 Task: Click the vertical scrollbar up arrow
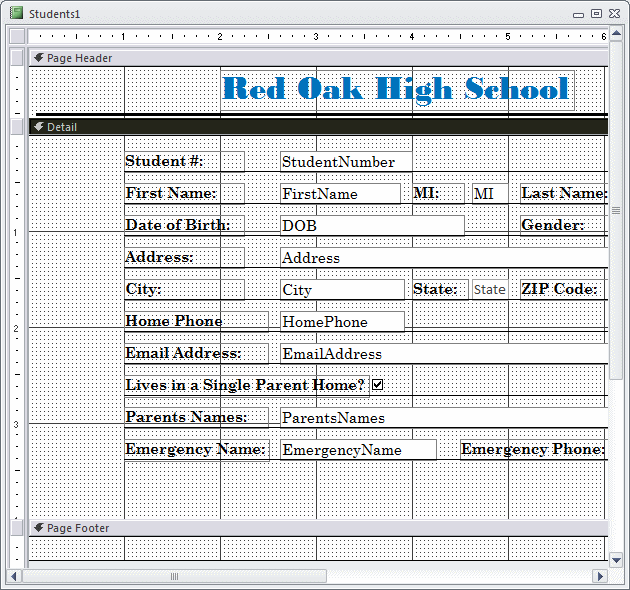pos(616,33)
